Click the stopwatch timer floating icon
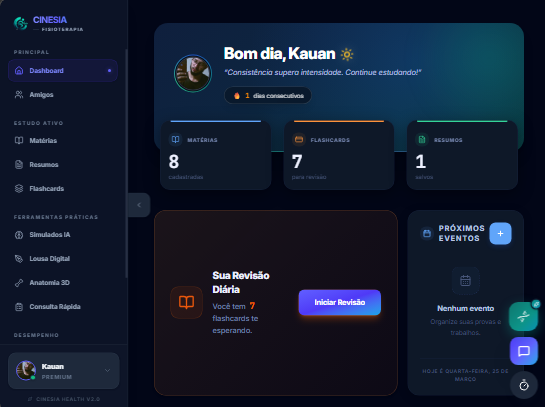Image resolution: width=545 pixels, height=407 pixels. [x=524, y=385]
